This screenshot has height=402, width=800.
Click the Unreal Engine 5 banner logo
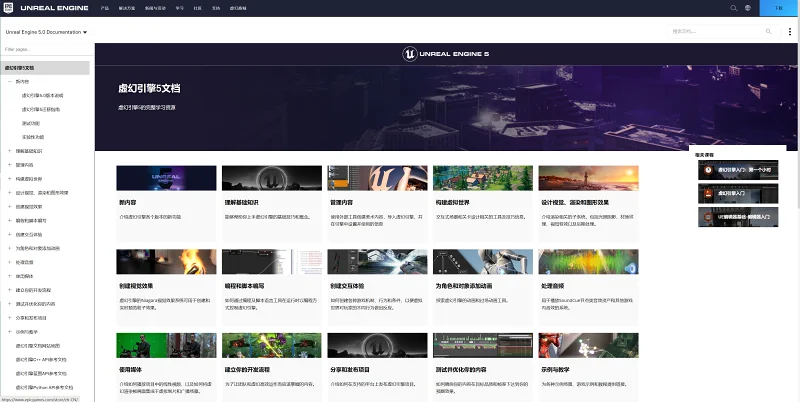pyautogui.click(x=445, y=54)
